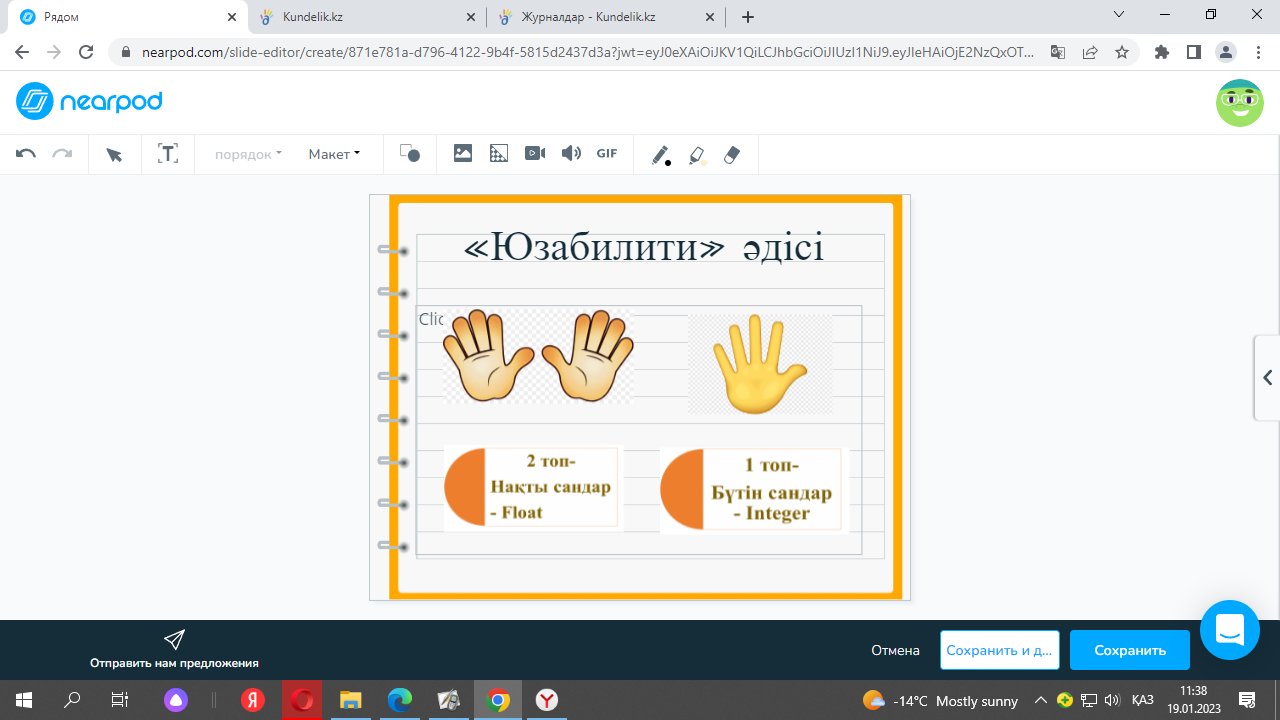Undo the last edit in Nearpod
Image resolution: width=1280 pixels, height=720 pixels.
[26, 154]
